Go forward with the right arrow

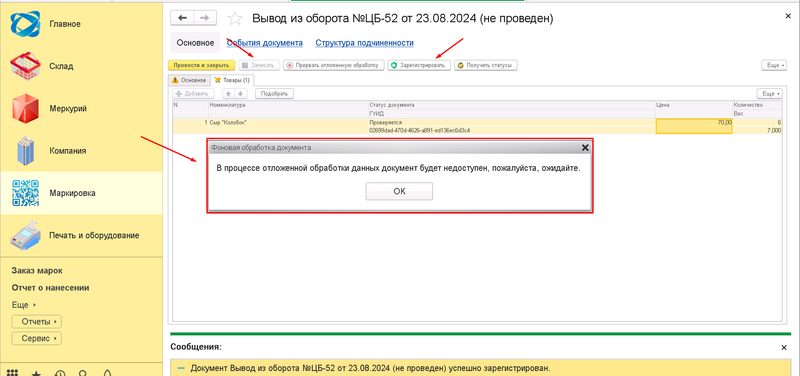pyautogui.click(x=205, y=18)
